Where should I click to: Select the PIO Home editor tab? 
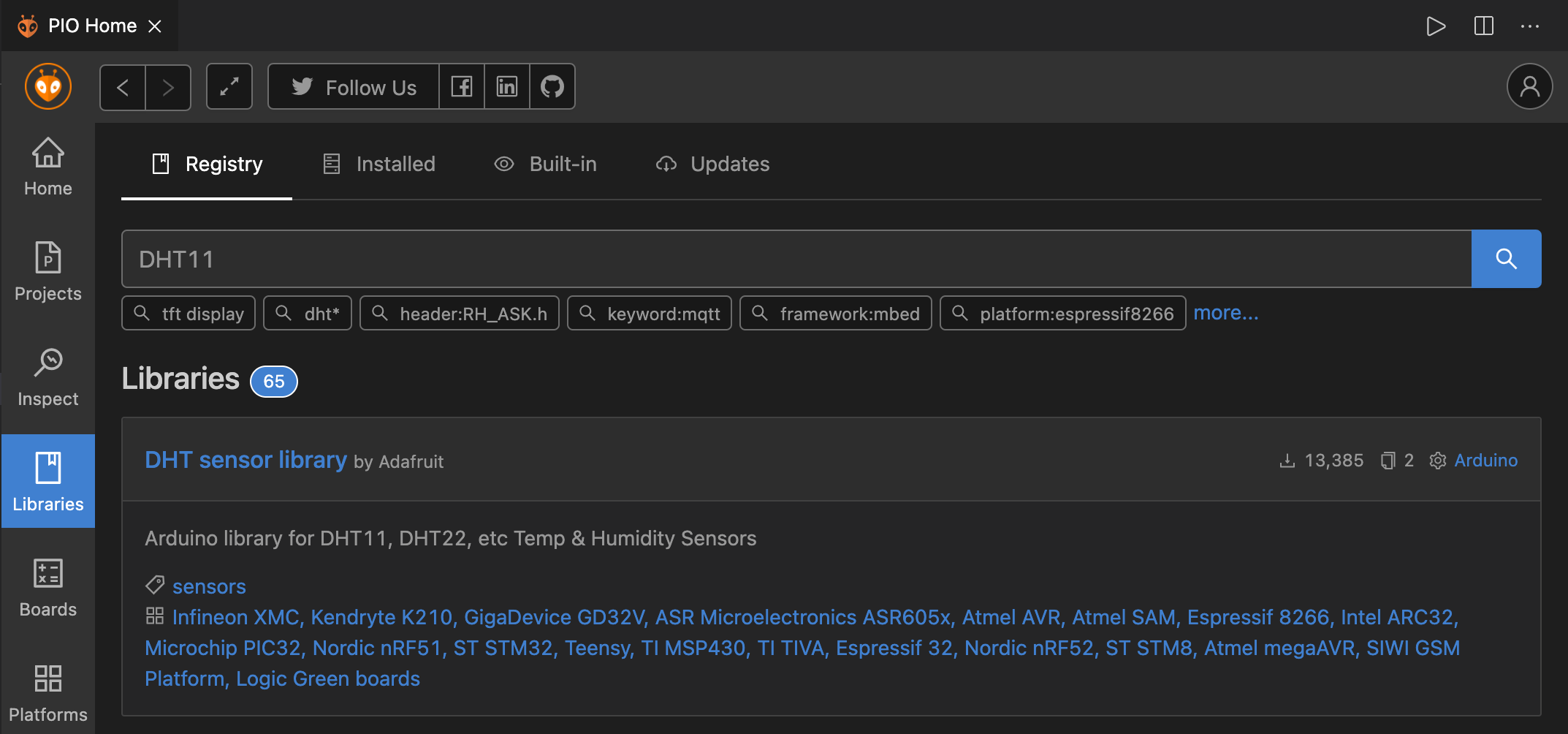point(89,26)
